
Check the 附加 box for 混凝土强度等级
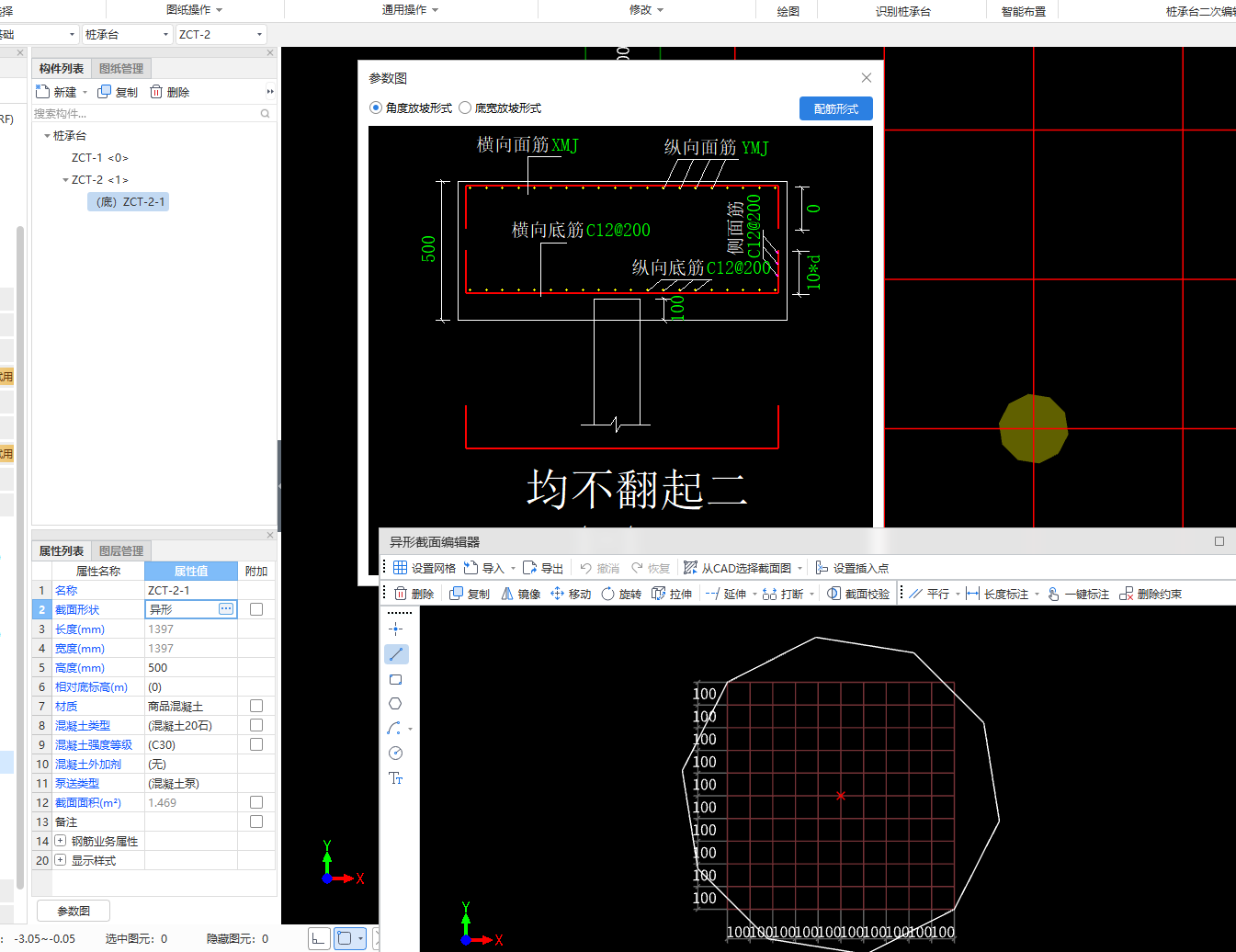tap(256, 744)
